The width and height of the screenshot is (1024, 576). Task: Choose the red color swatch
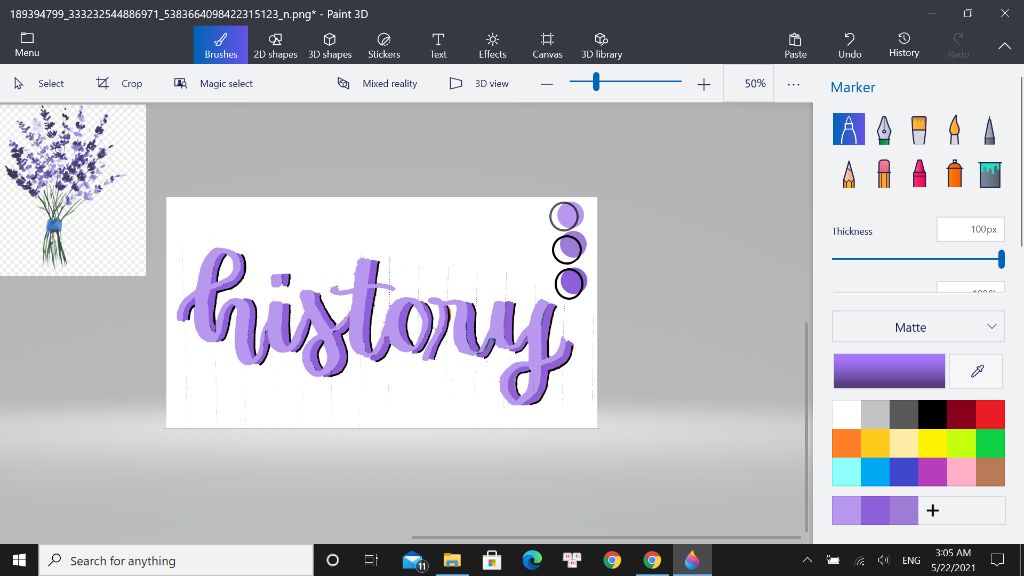pos(991,414)
